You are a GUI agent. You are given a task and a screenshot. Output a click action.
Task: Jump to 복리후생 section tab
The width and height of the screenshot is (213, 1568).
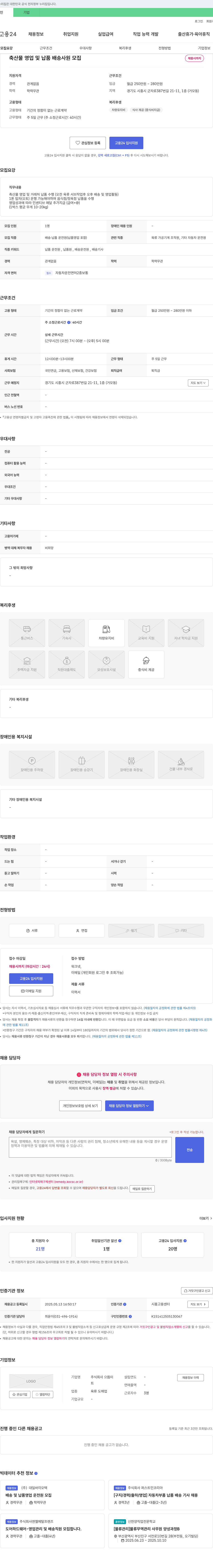point(125,48)
